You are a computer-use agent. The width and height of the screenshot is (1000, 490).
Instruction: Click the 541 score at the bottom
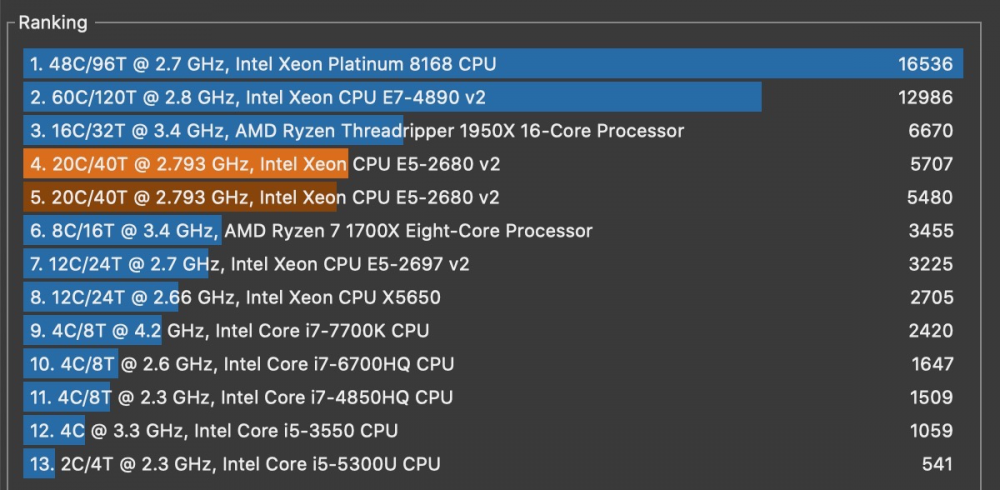(938, 464)
